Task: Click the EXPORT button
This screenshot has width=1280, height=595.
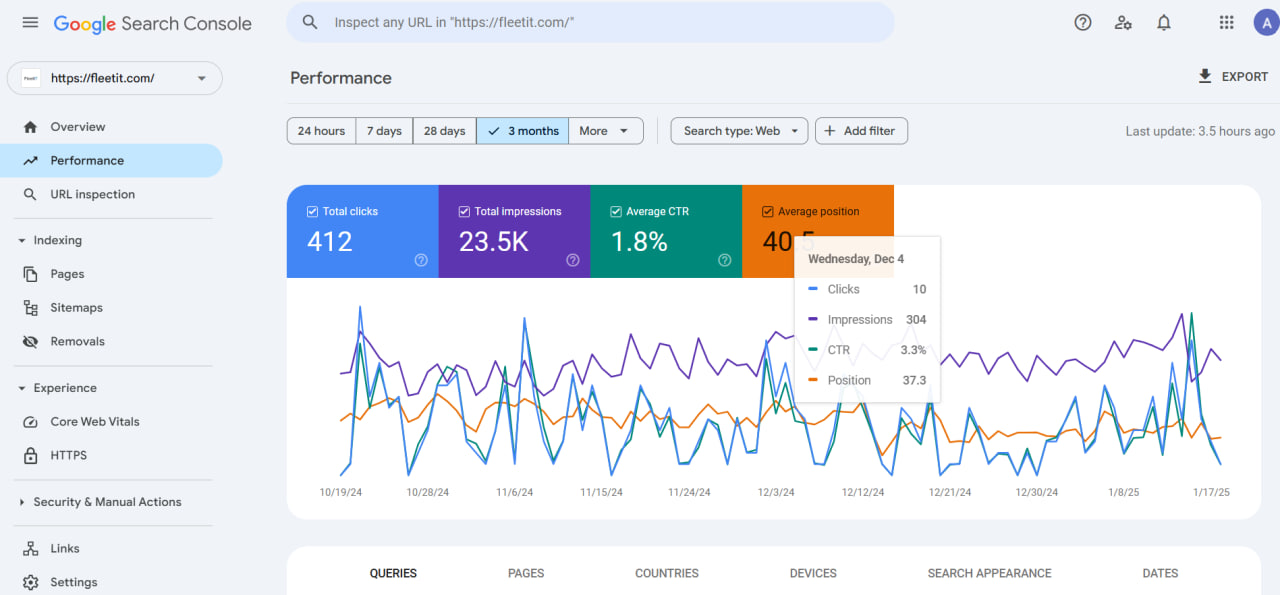Action: pyautogui.click(x=1233, y=76)
